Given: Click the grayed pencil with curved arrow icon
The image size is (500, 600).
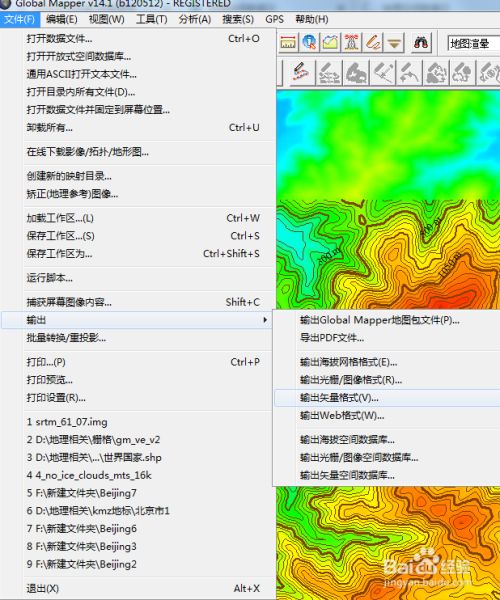Looking at the screenshot, I should tap(409, 73).
